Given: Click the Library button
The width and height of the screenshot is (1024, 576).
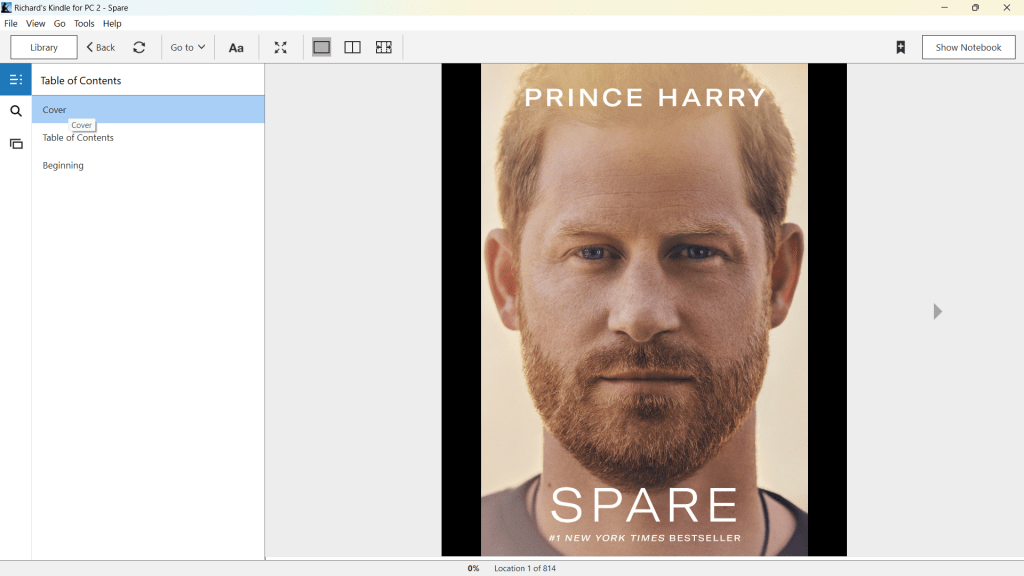Looking at the screenshot, I should pos(44,47).
